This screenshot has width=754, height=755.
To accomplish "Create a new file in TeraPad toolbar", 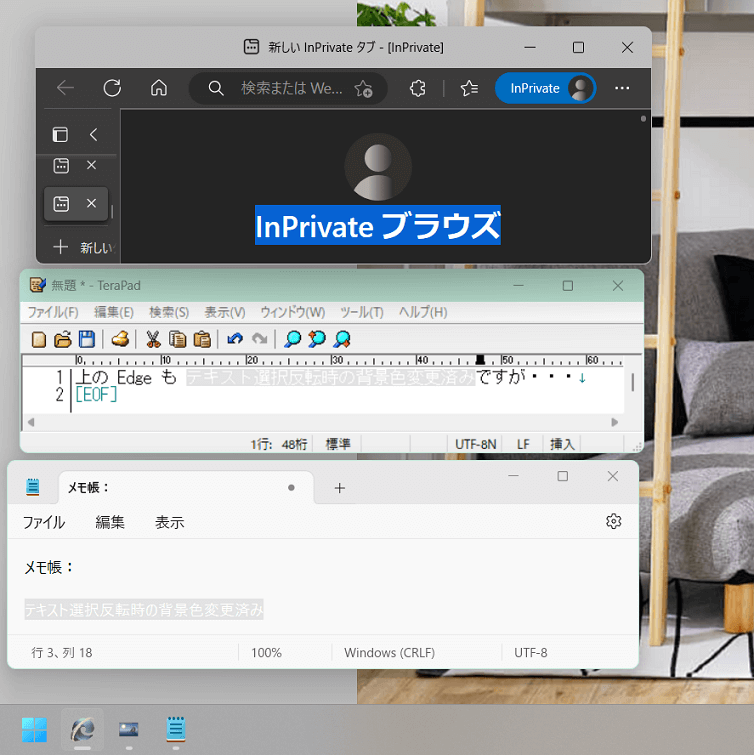I will 39,339.
